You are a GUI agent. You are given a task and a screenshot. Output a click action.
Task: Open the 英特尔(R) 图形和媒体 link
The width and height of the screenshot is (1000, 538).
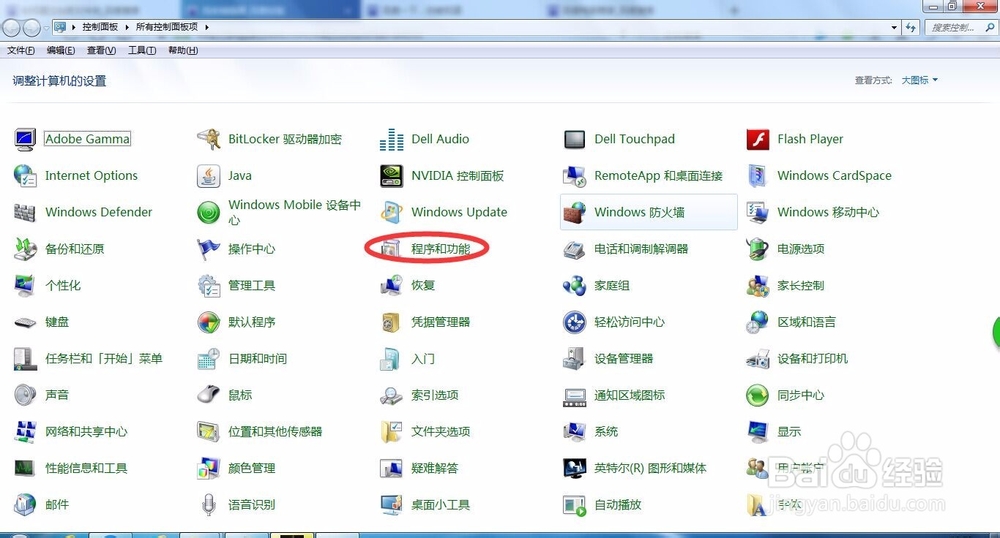[x=650, y=468]
